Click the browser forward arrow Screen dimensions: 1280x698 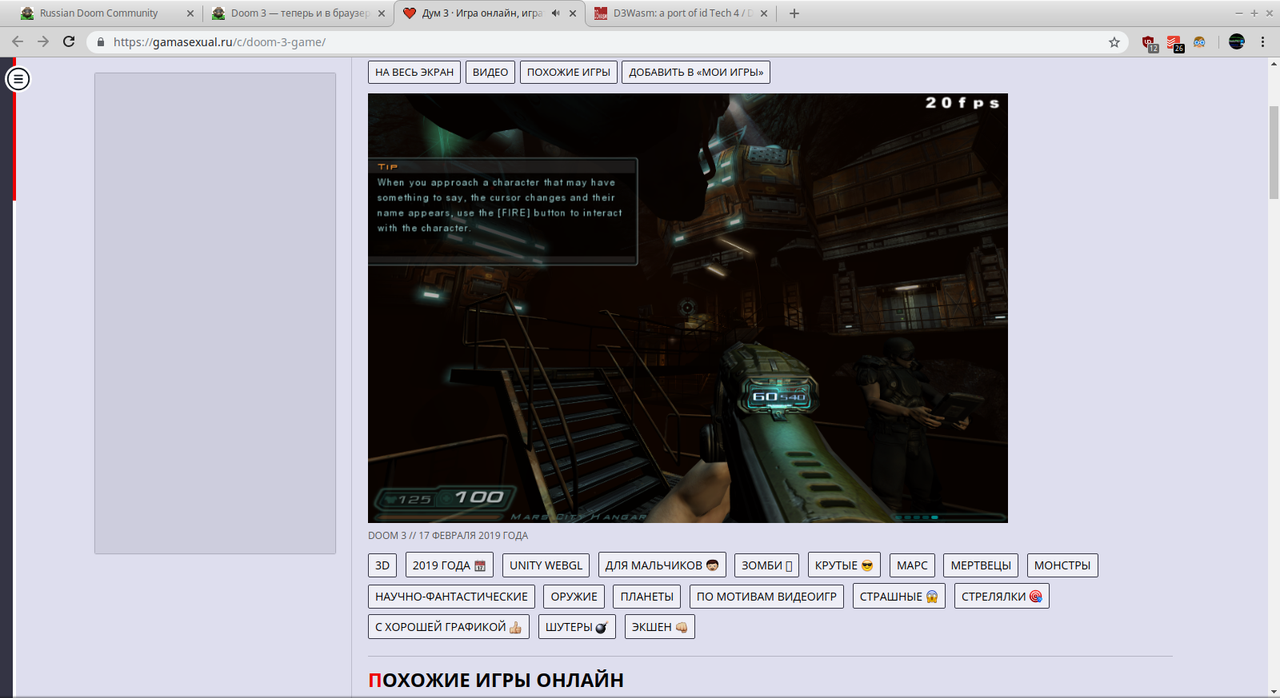point(43,42)
